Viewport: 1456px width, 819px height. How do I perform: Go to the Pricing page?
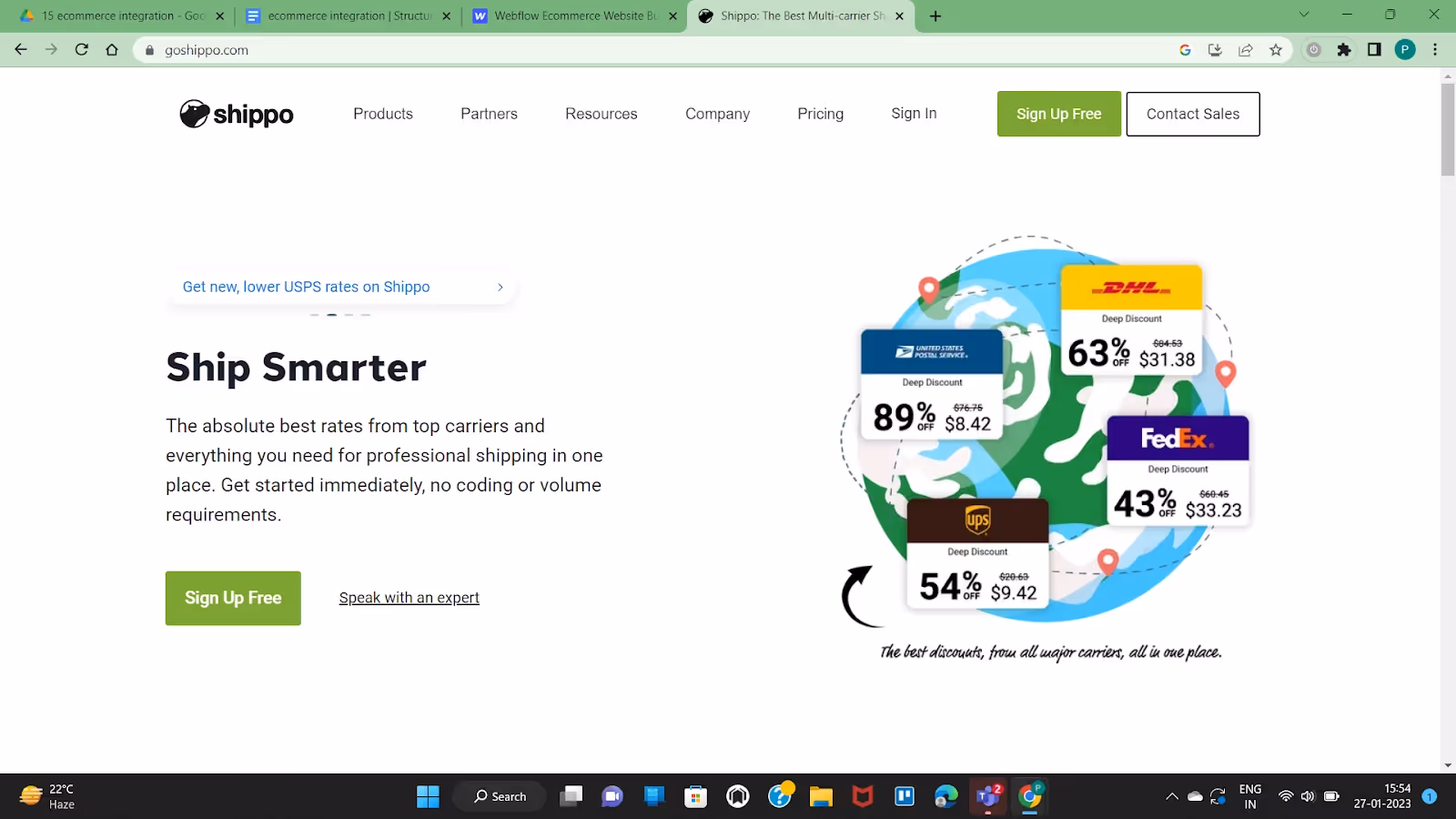point(821,114)
